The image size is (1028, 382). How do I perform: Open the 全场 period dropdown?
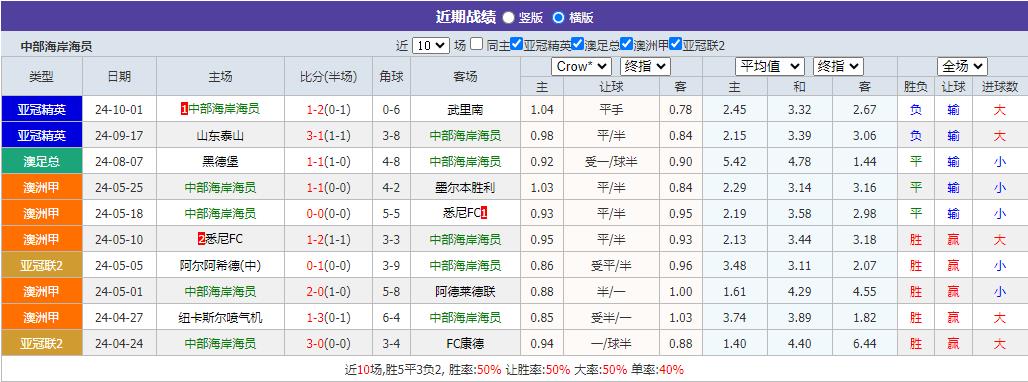pyautogui.click(x=962, y=66)
